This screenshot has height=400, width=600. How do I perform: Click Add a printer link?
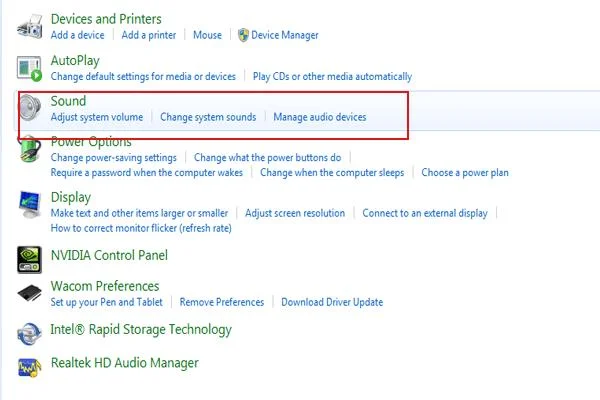(x=148, y=35)
